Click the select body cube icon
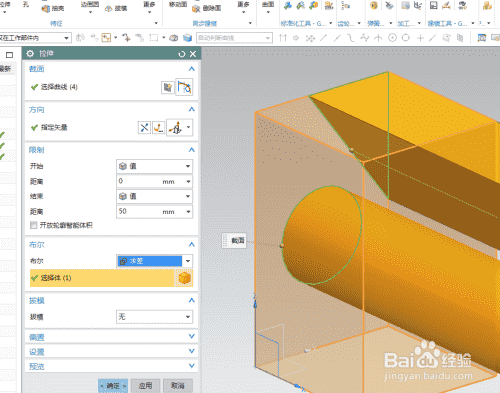This screenshot has height=393, width=500. pos(184,278)
